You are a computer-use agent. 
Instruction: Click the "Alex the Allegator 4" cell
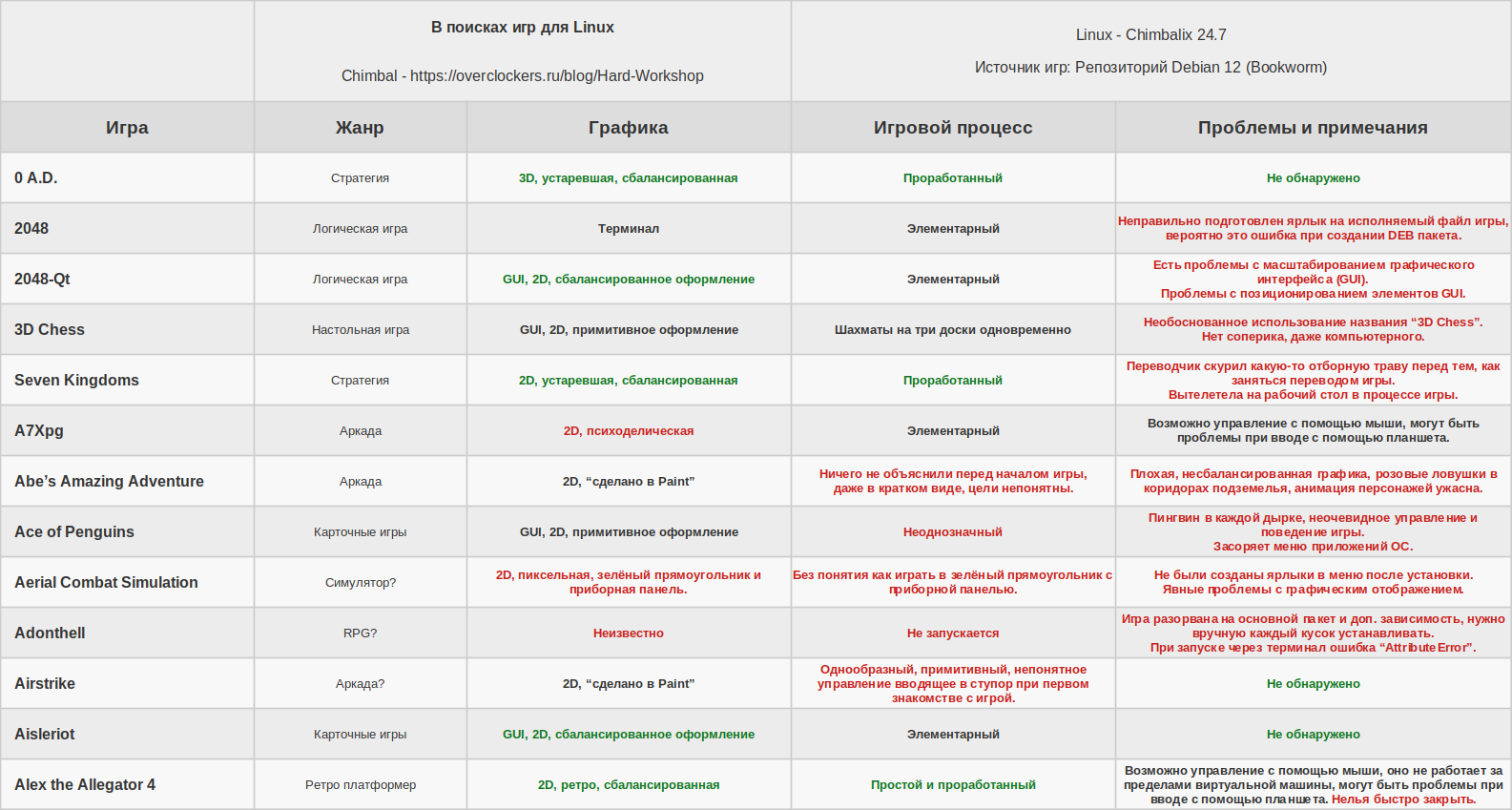coord(85,785)
